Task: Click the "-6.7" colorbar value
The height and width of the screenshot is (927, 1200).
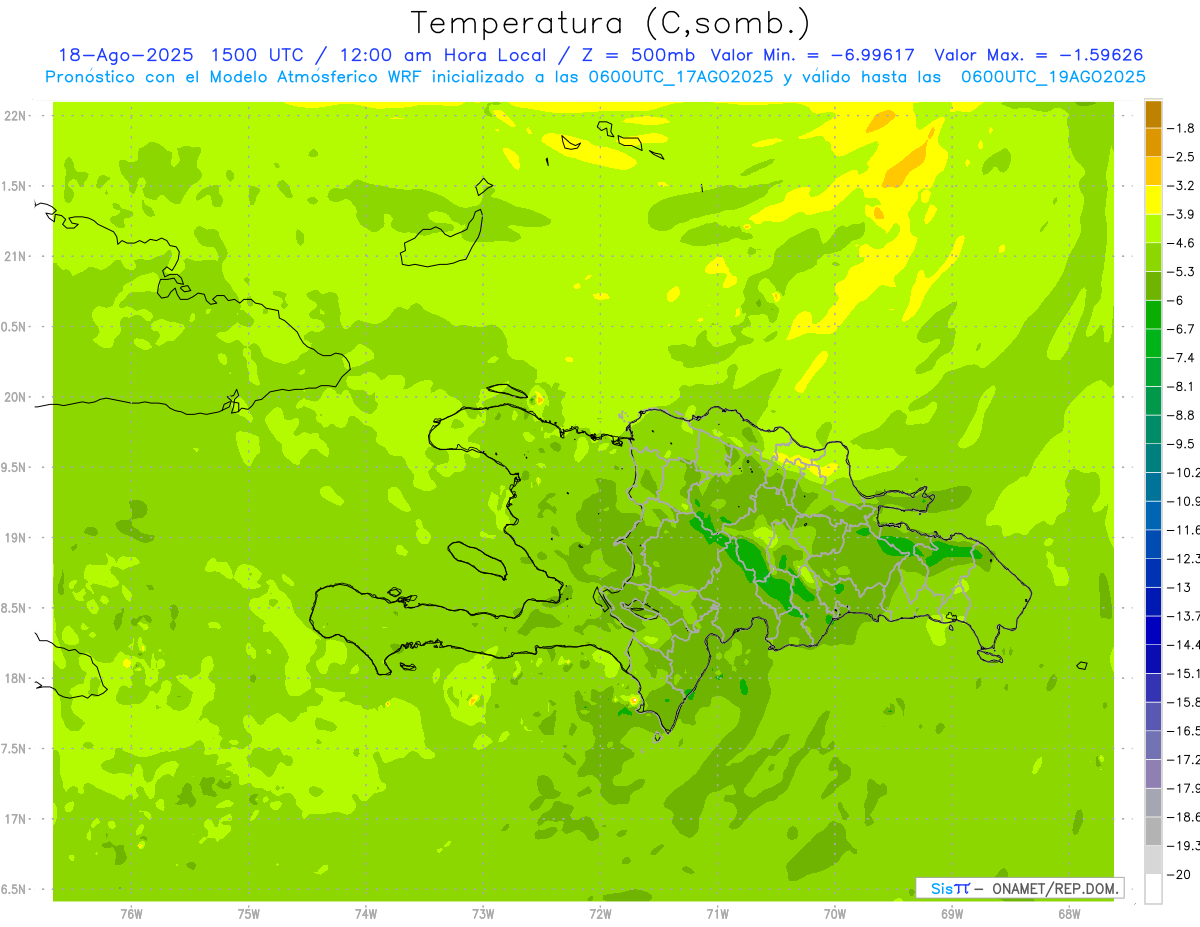Action: [x=1182, y=329]
